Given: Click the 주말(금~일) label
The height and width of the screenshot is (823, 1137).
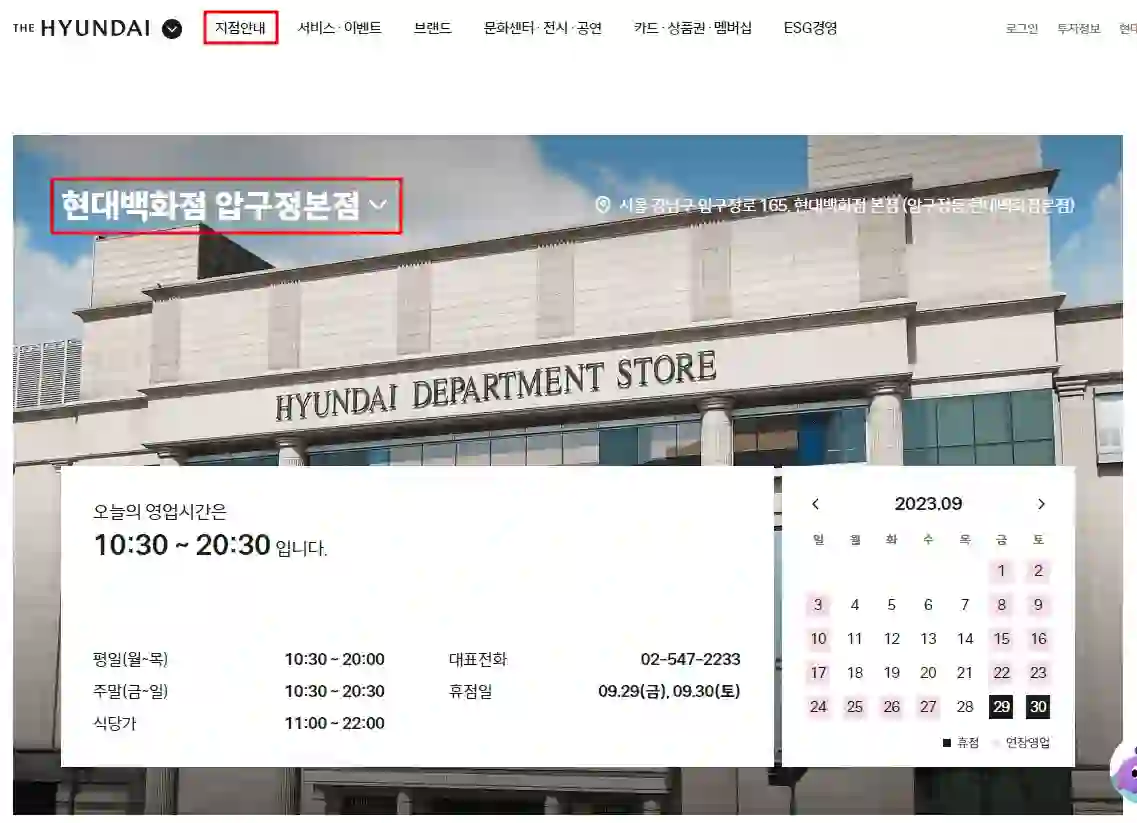Looking at the screenshot, I should tap(131, 691).
